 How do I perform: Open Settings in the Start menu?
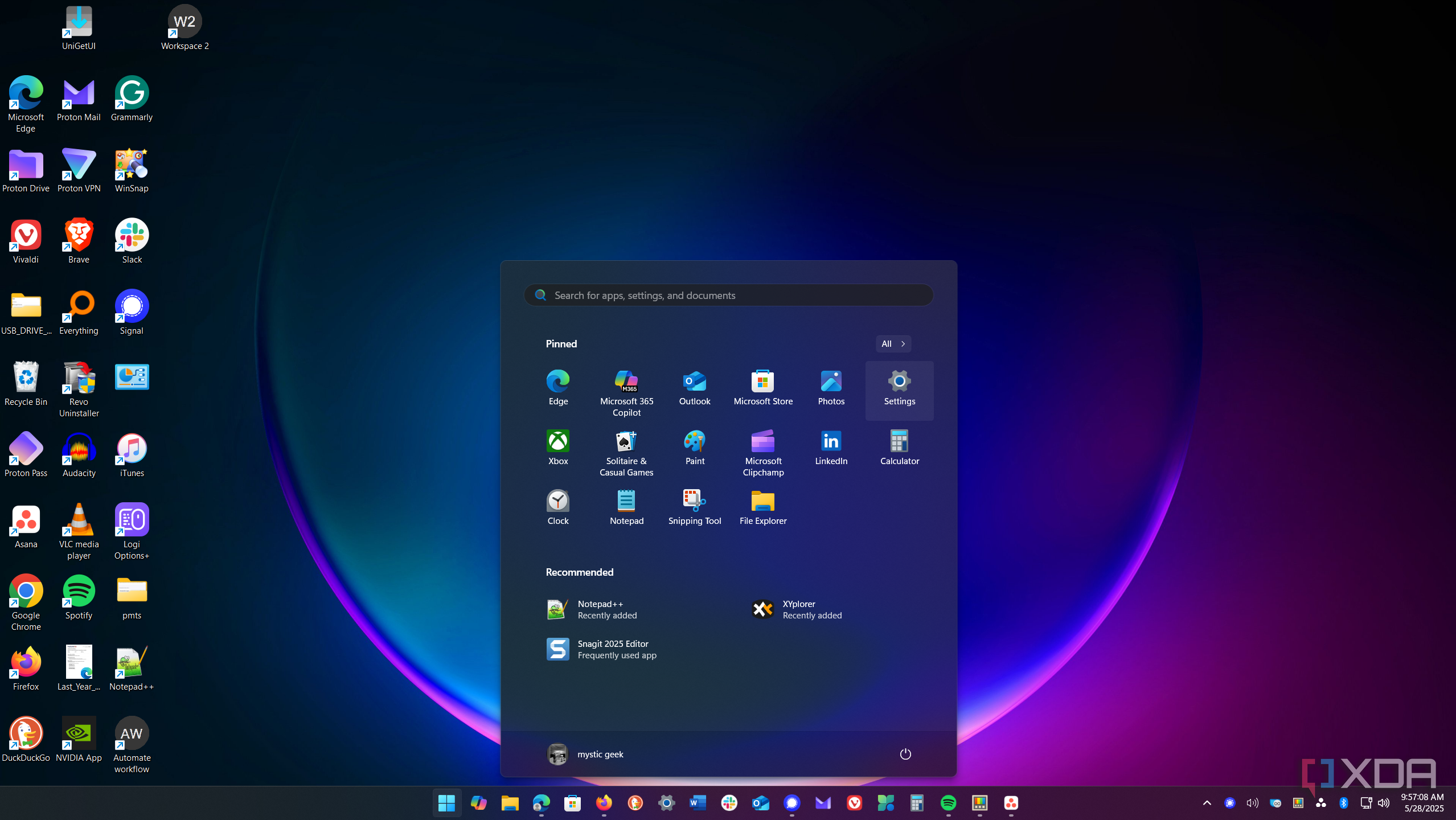point(899,388)
